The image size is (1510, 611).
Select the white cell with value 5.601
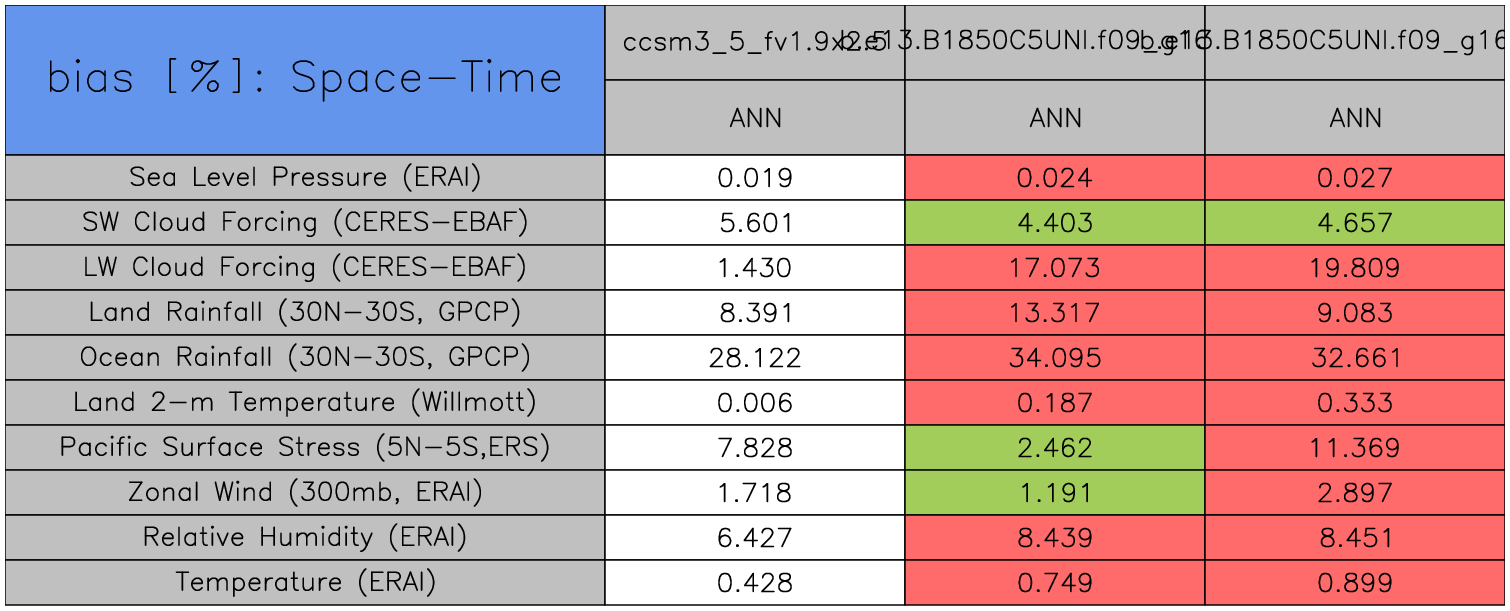point(755,223)
